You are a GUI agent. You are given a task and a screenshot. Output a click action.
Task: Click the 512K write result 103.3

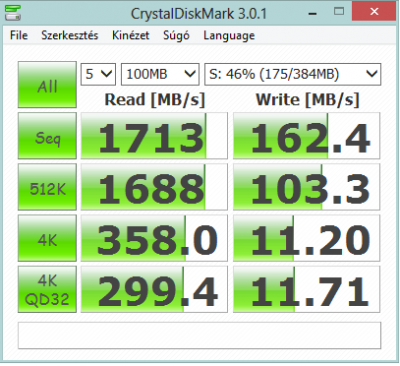(307, 187)
